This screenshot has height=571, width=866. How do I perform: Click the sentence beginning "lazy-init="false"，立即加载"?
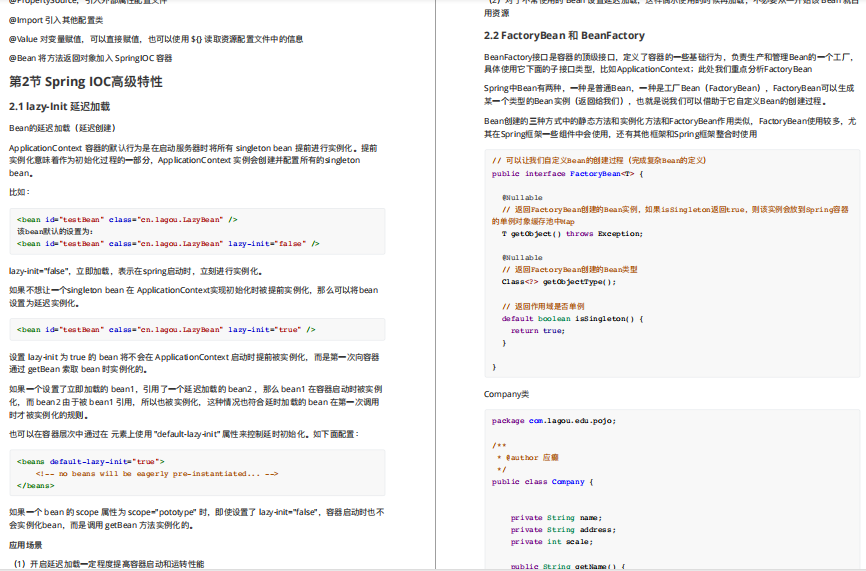[x=135, y=271]
